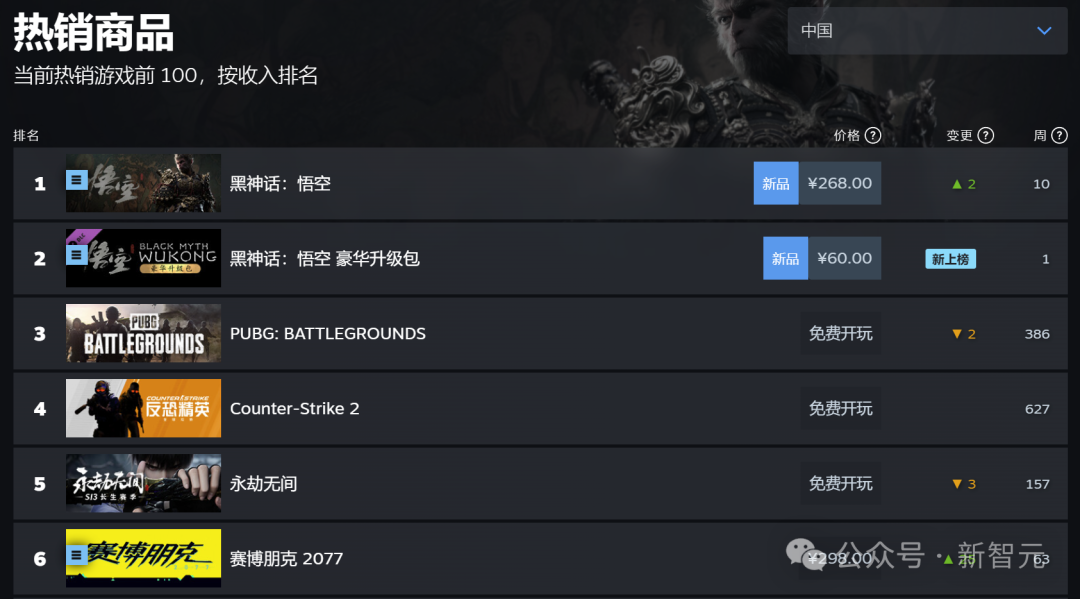The image size is (1080, 599).
Task: Click the wishlist list icon on 黑神话：悟空 thumbnail
Action: click(76, 180)
